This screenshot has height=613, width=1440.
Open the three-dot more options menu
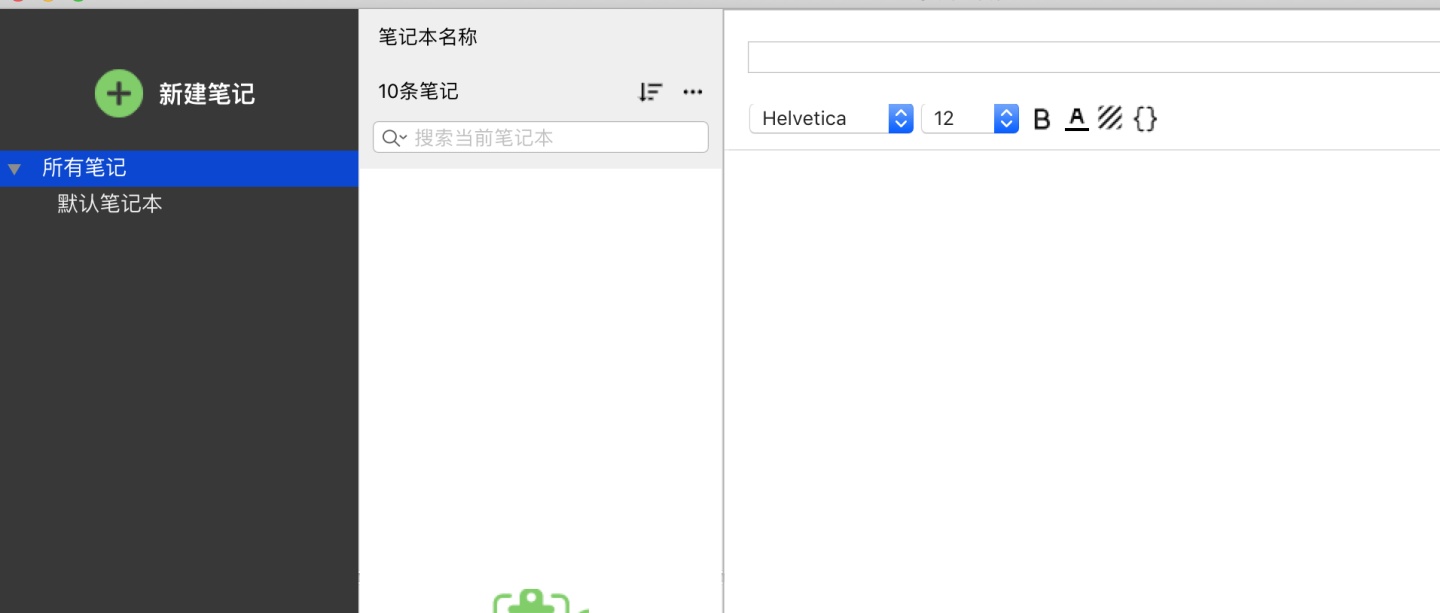coord(693,92)
